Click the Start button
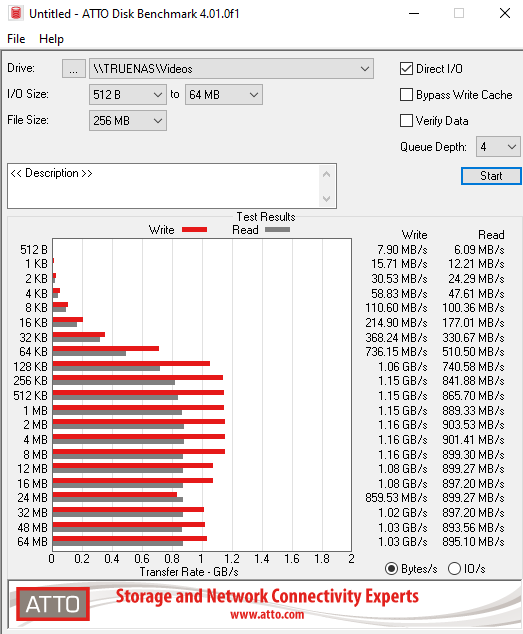The width and height of the screenshot is (523, 634). coord(491,176)
